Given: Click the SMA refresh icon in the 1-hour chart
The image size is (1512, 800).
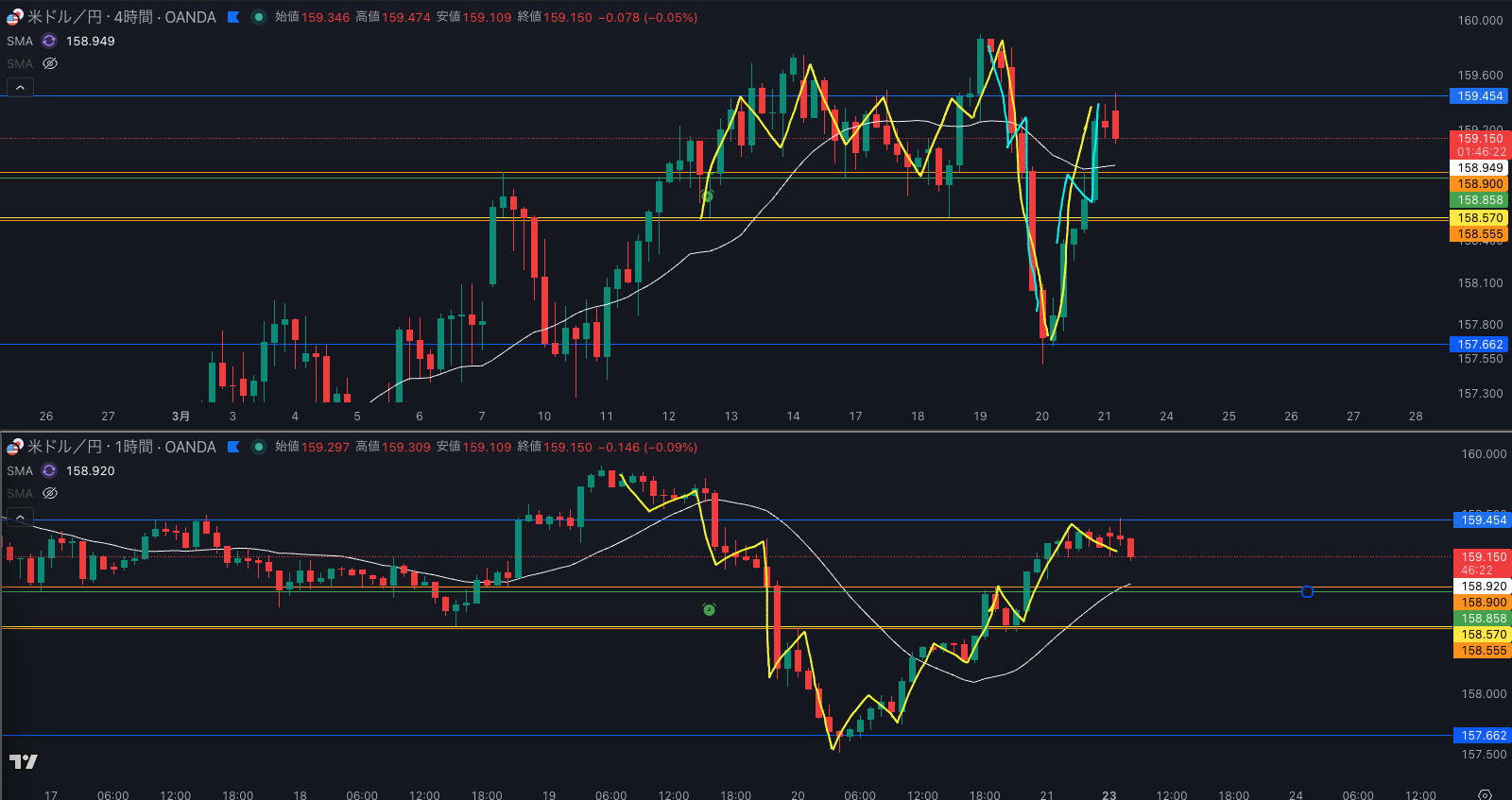Looking at the screenshot, I should [x=49, y=470].
